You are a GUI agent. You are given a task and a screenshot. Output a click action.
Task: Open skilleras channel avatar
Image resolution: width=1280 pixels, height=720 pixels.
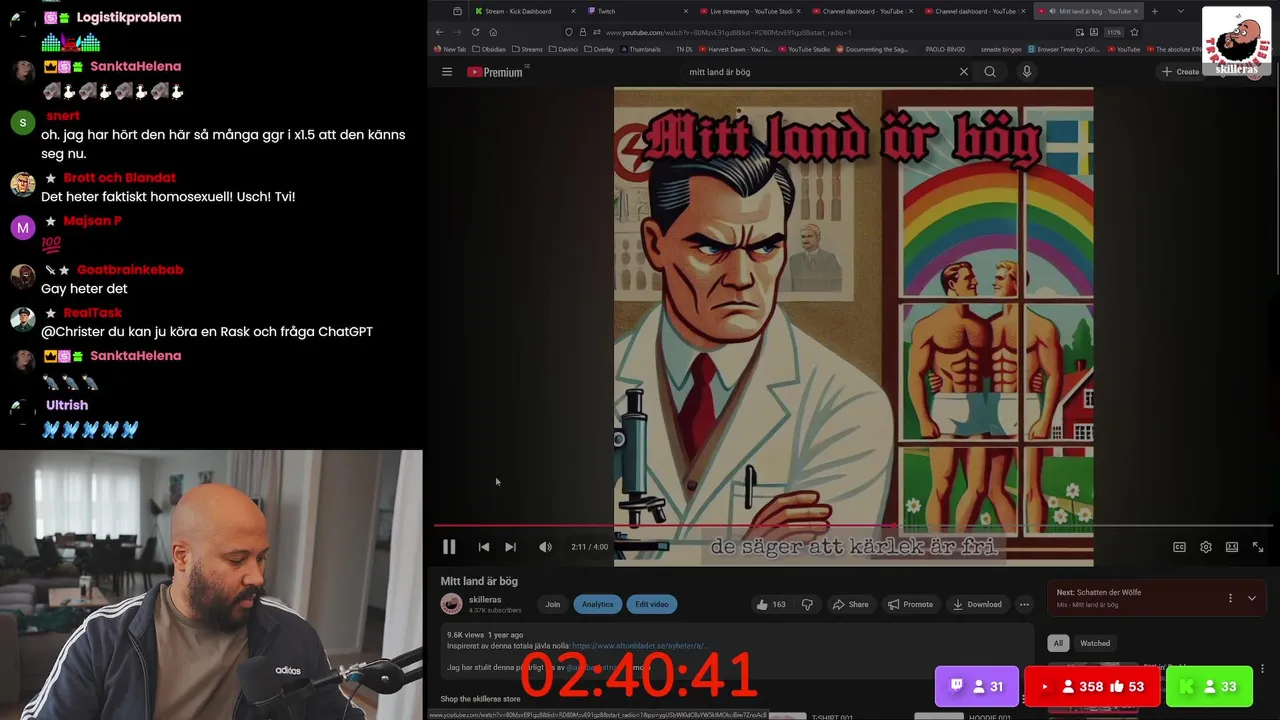(452, 604)
